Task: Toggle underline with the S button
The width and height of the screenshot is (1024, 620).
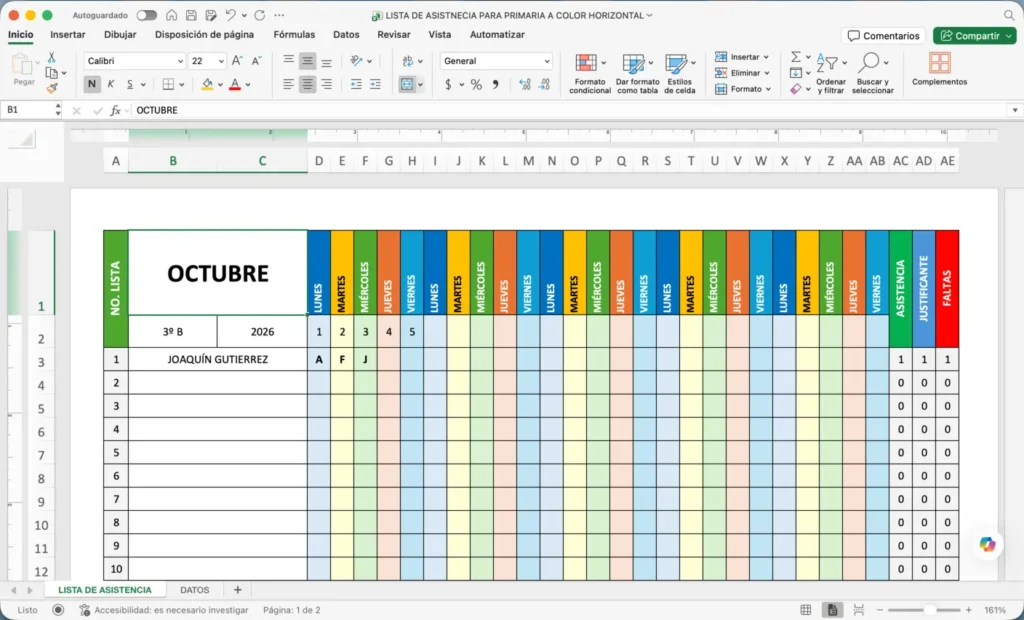Action: 130,84
